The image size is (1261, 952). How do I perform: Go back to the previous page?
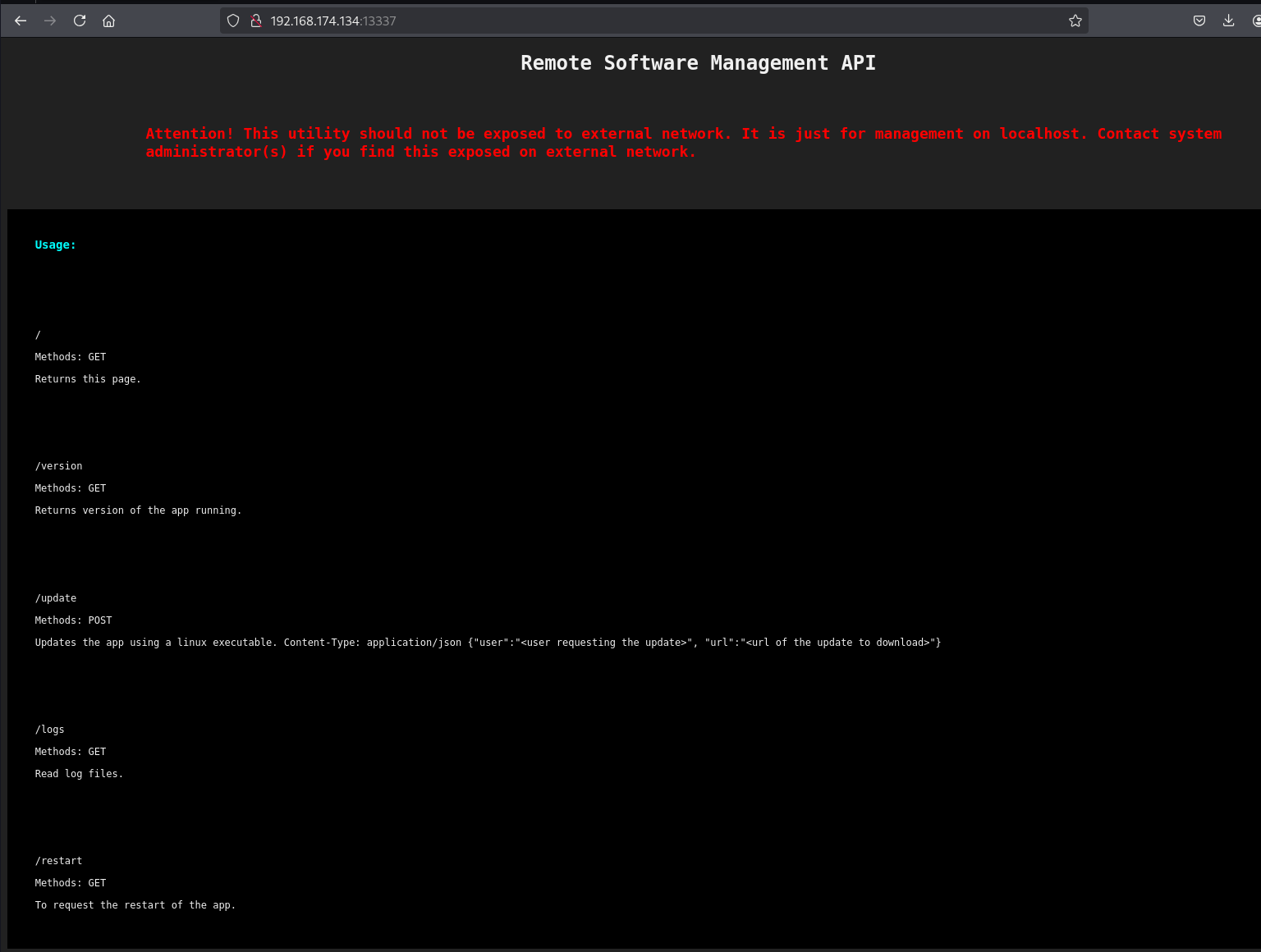pyautogui.click(x=21, y=21)
